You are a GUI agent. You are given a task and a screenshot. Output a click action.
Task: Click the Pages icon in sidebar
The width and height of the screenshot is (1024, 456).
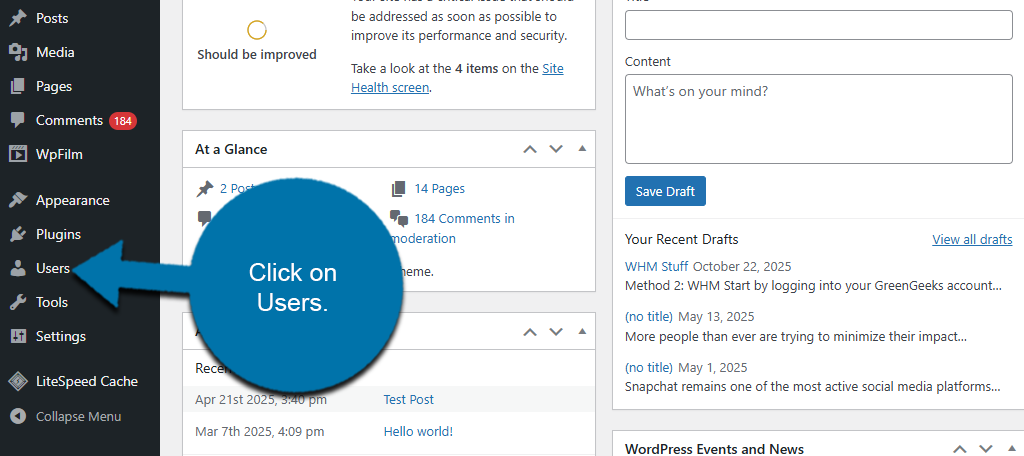18,86
